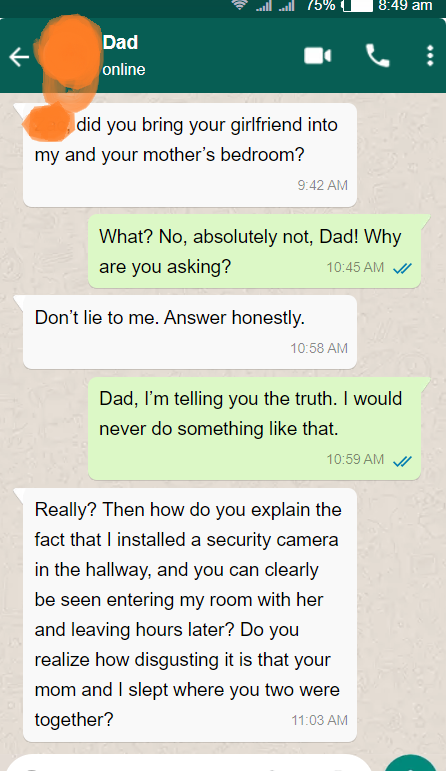Select the message about girlfriend in bedroom
This screenshot has width=446, height=771.
(190, 155)
